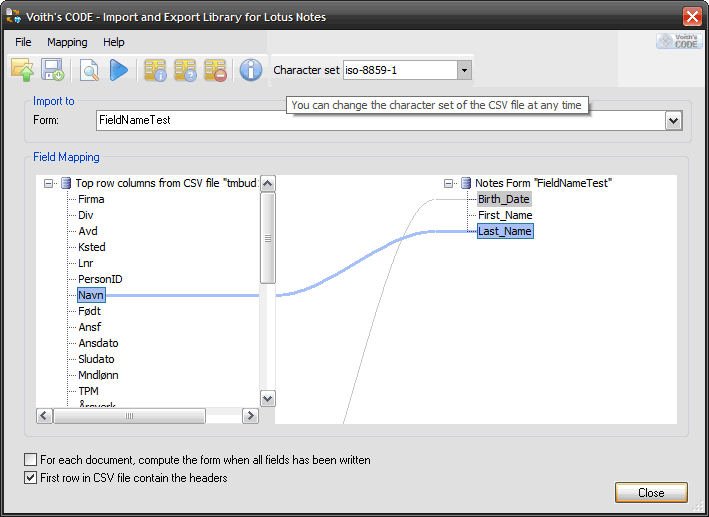This screenshot has height=517, width=709.
Task: Click mapping info icon with blue i badge
Action: (155, 70)
